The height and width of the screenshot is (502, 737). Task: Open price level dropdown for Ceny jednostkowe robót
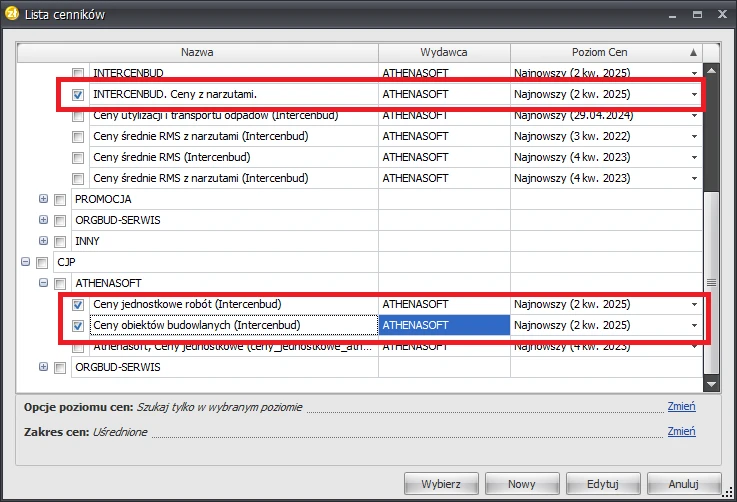(694, 305)
